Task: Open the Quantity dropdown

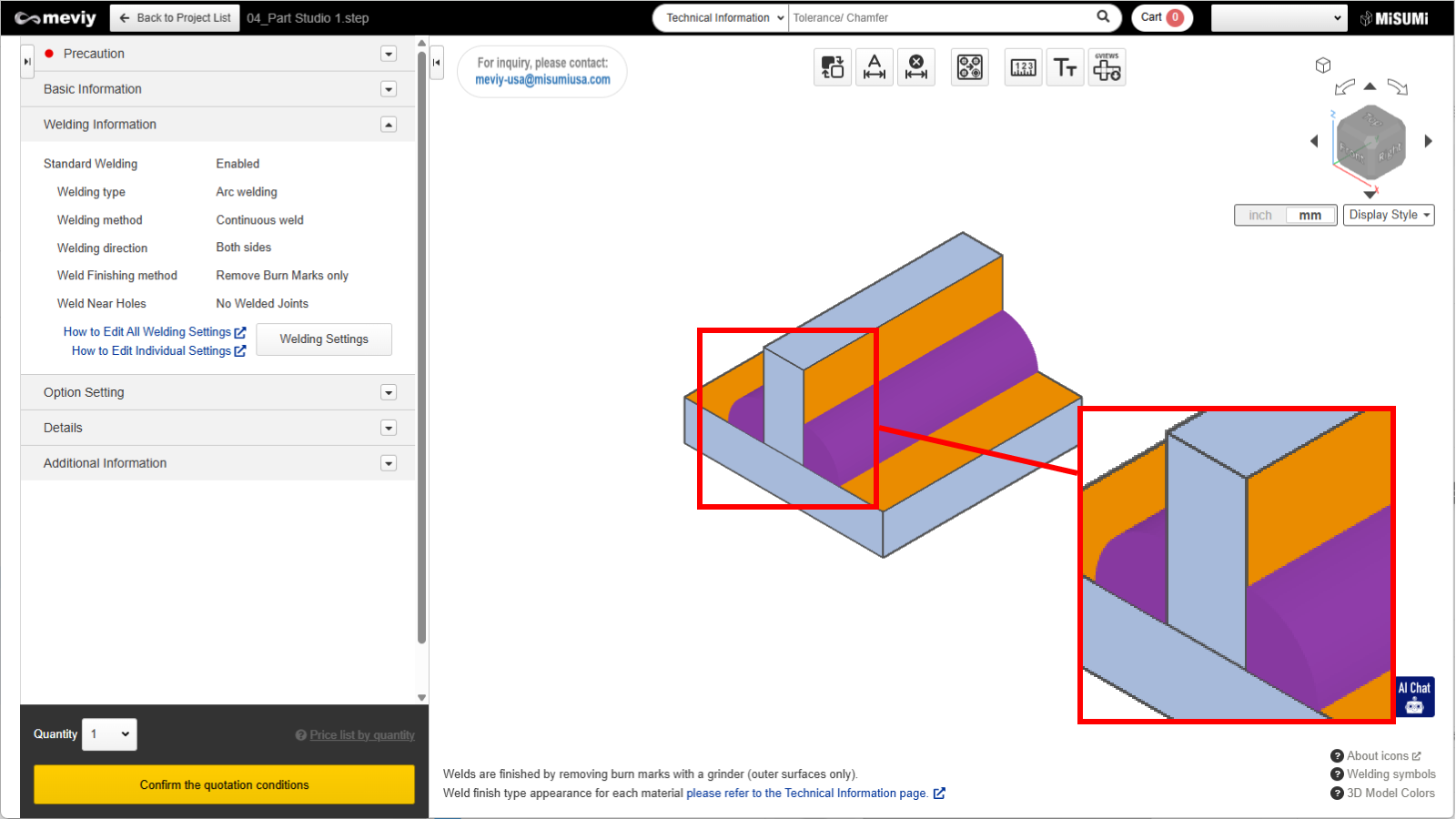Action: 109,734
